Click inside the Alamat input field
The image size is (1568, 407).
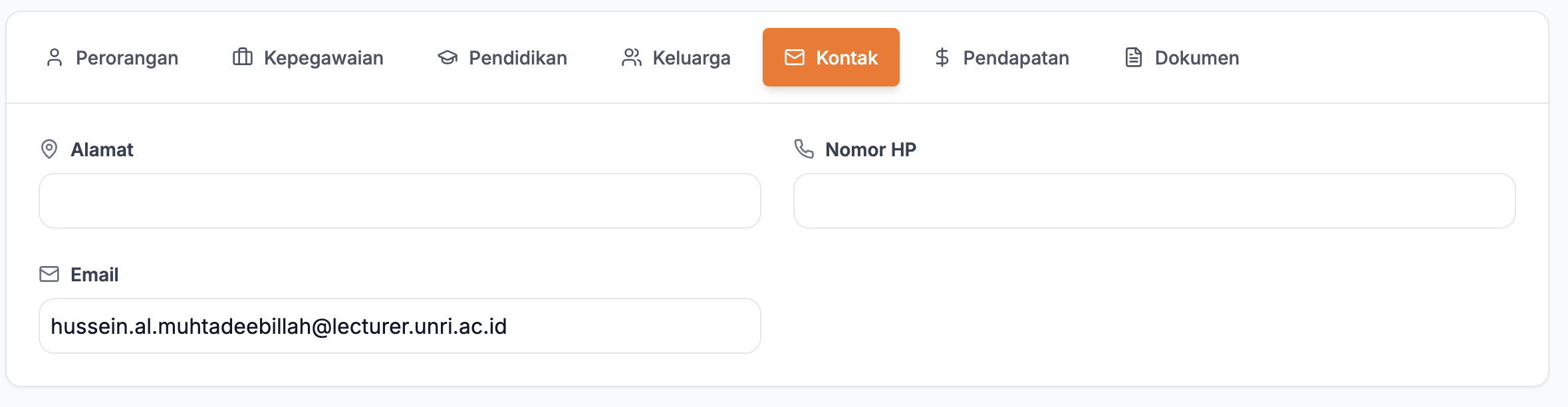399,201
